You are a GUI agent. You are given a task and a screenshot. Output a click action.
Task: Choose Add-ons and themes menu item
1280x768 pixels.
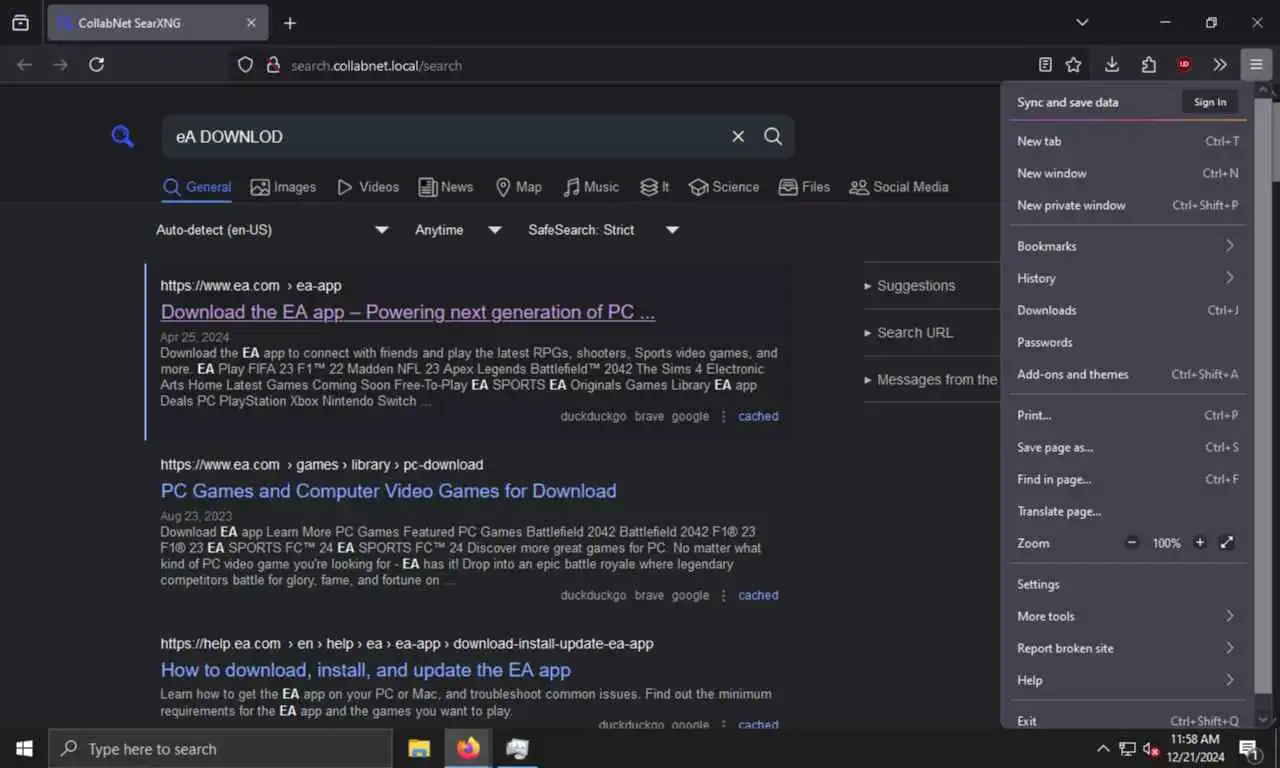(1127, 374)
